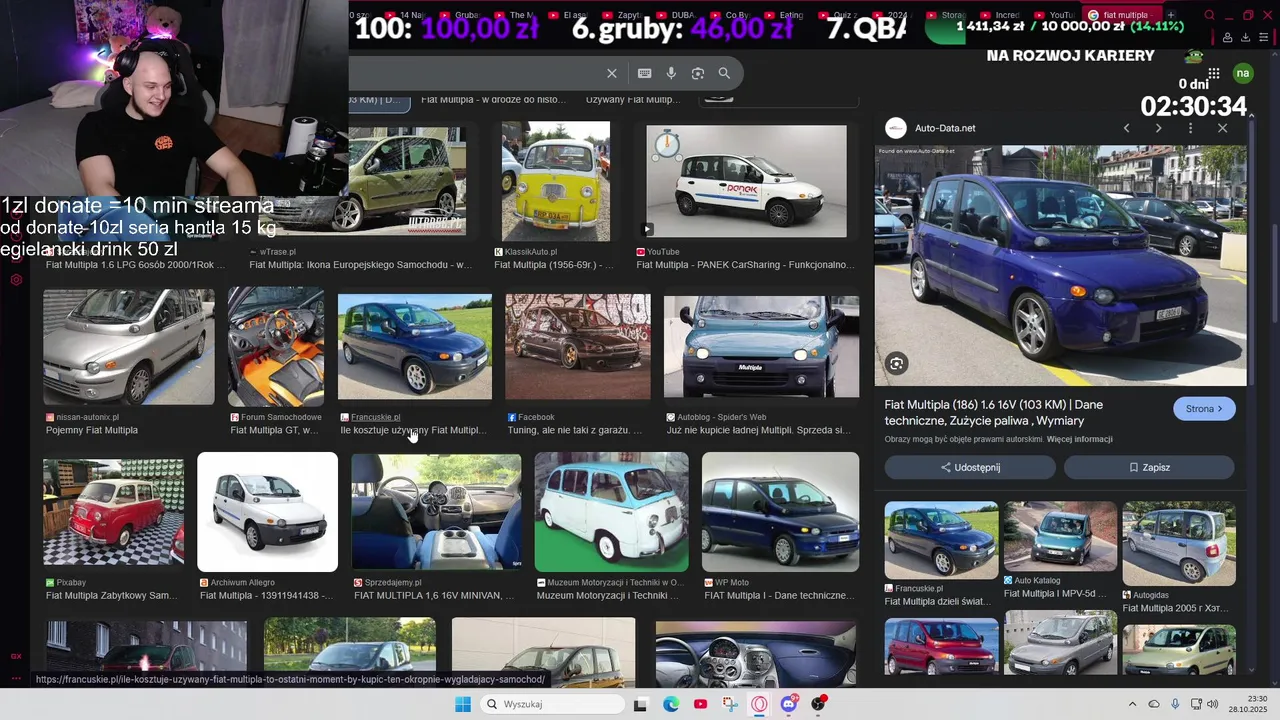This screenshot has width=1280, height=720.
Task: Open the three-dot menu of the preview panel
Action: point(1190,128)
